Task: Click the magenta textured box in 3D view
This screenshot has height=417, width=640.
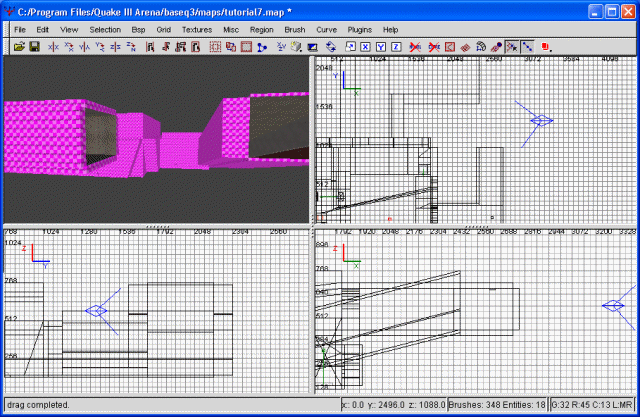Action: pyautogui.click(x=45, y=137)
